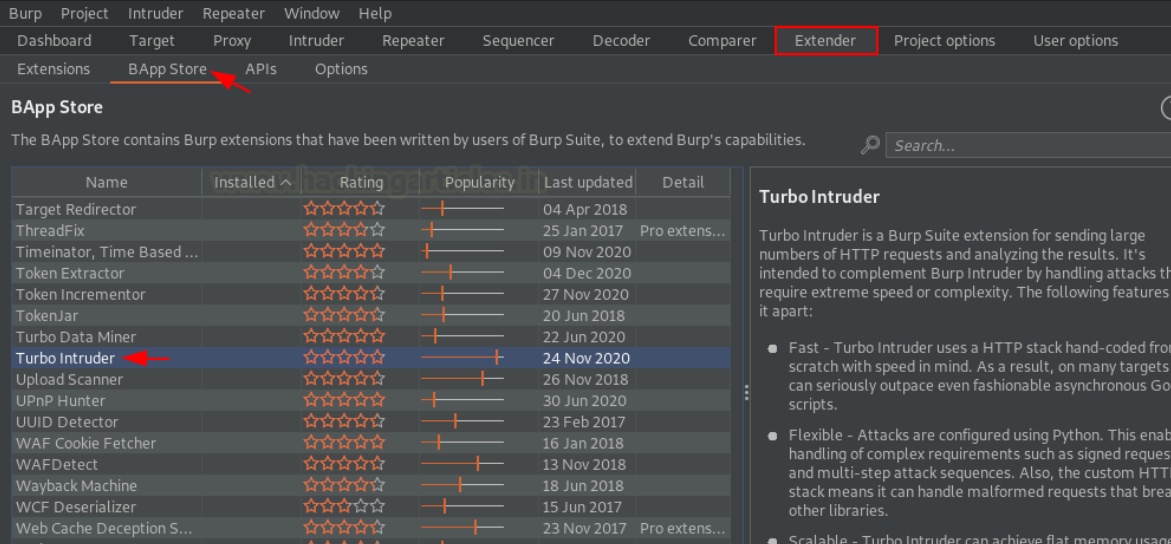Select the TokenJar extension
This screenshot has width=1171, height=544.
tap(371, 315)
